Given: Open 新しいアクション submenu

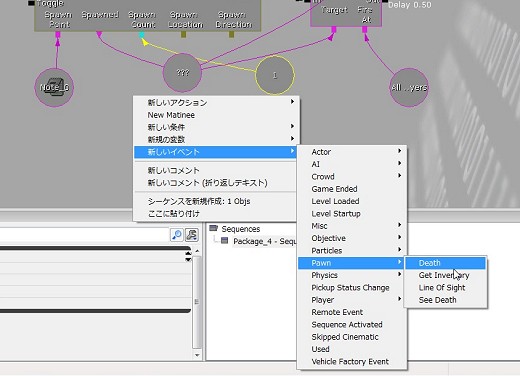Looking at the screenshot, I should (216, 102).
